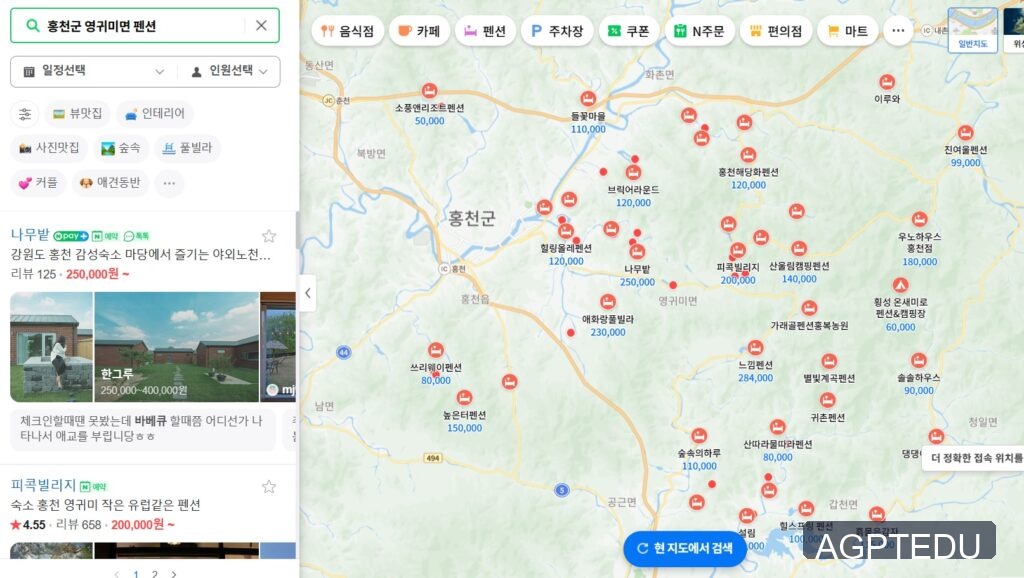Select the 쿠폰 map category

pos(628,31)
